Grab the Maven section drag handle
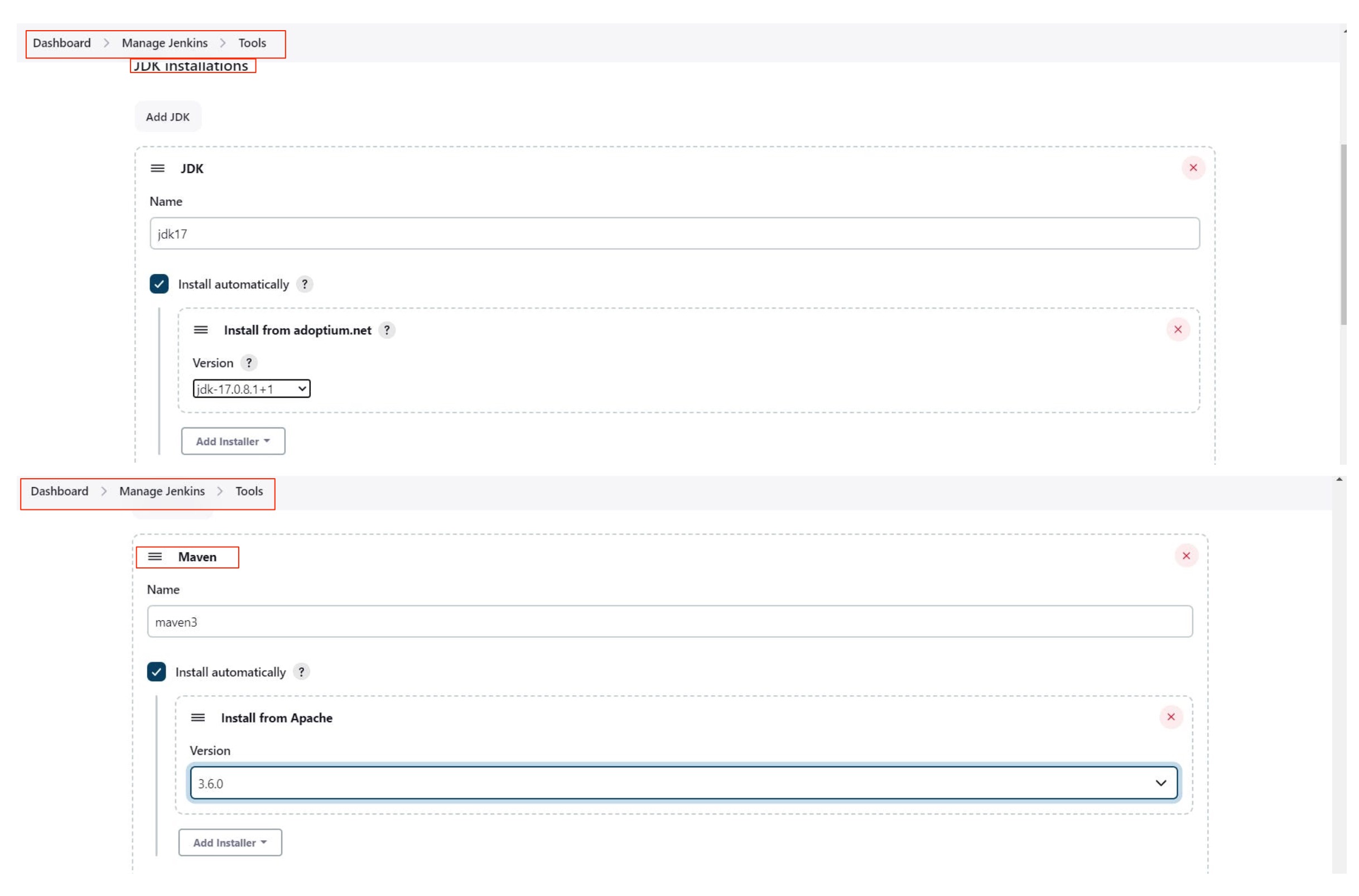Viewport: 1359px width, 896px height. 155,557
